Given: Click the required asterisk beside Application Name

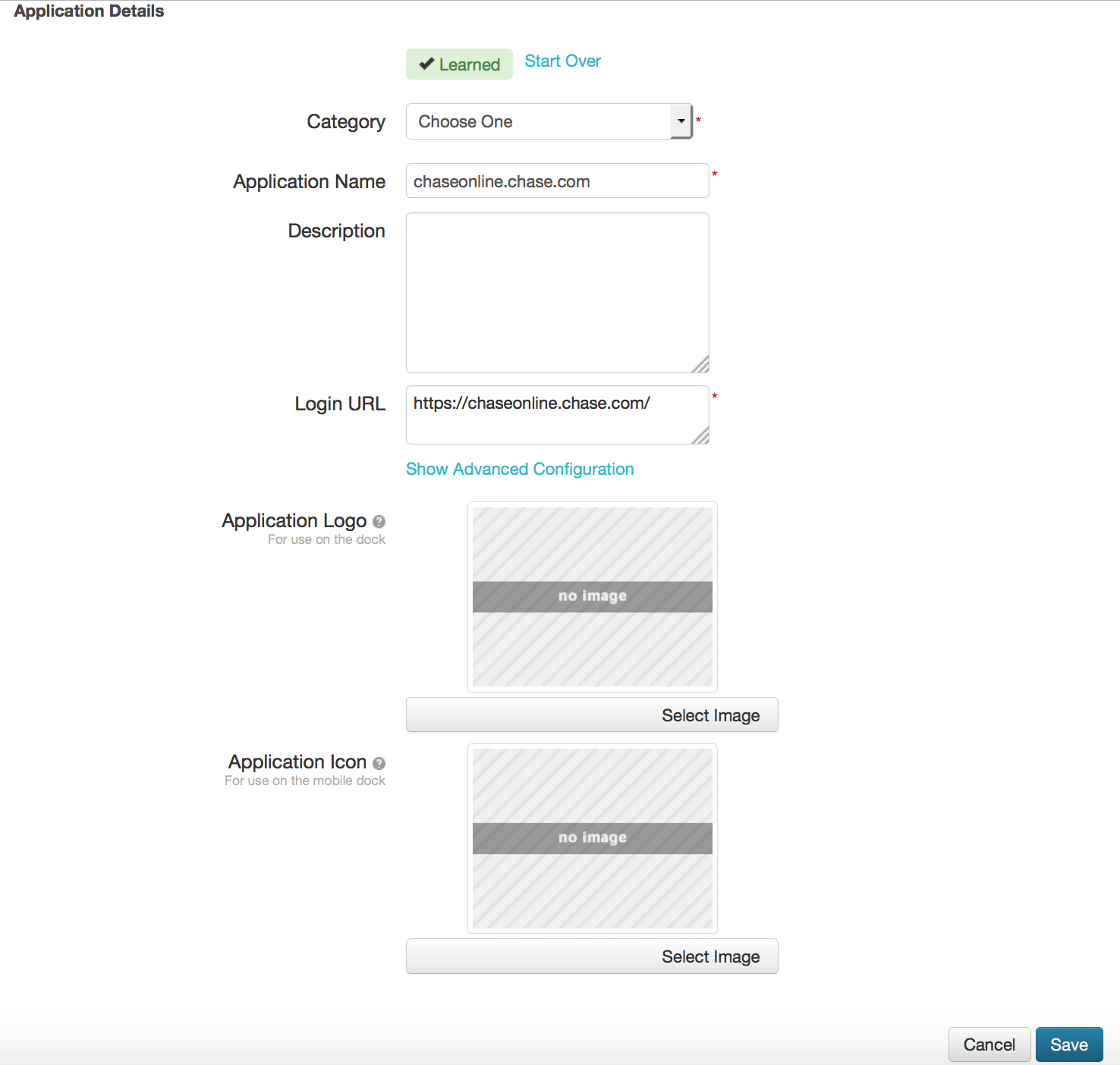Looking at the screenshot, I should [714, 174].
